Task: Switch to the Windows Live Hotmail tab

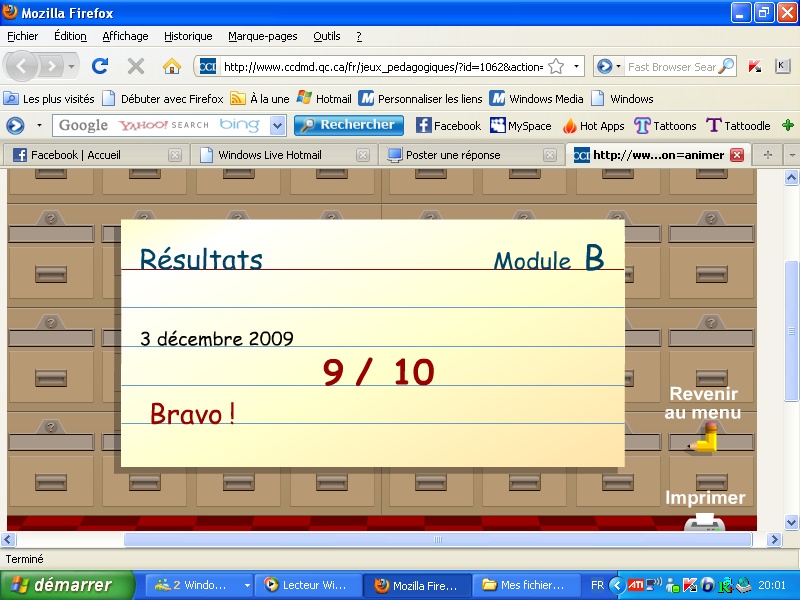Action: tap(283, 155)
